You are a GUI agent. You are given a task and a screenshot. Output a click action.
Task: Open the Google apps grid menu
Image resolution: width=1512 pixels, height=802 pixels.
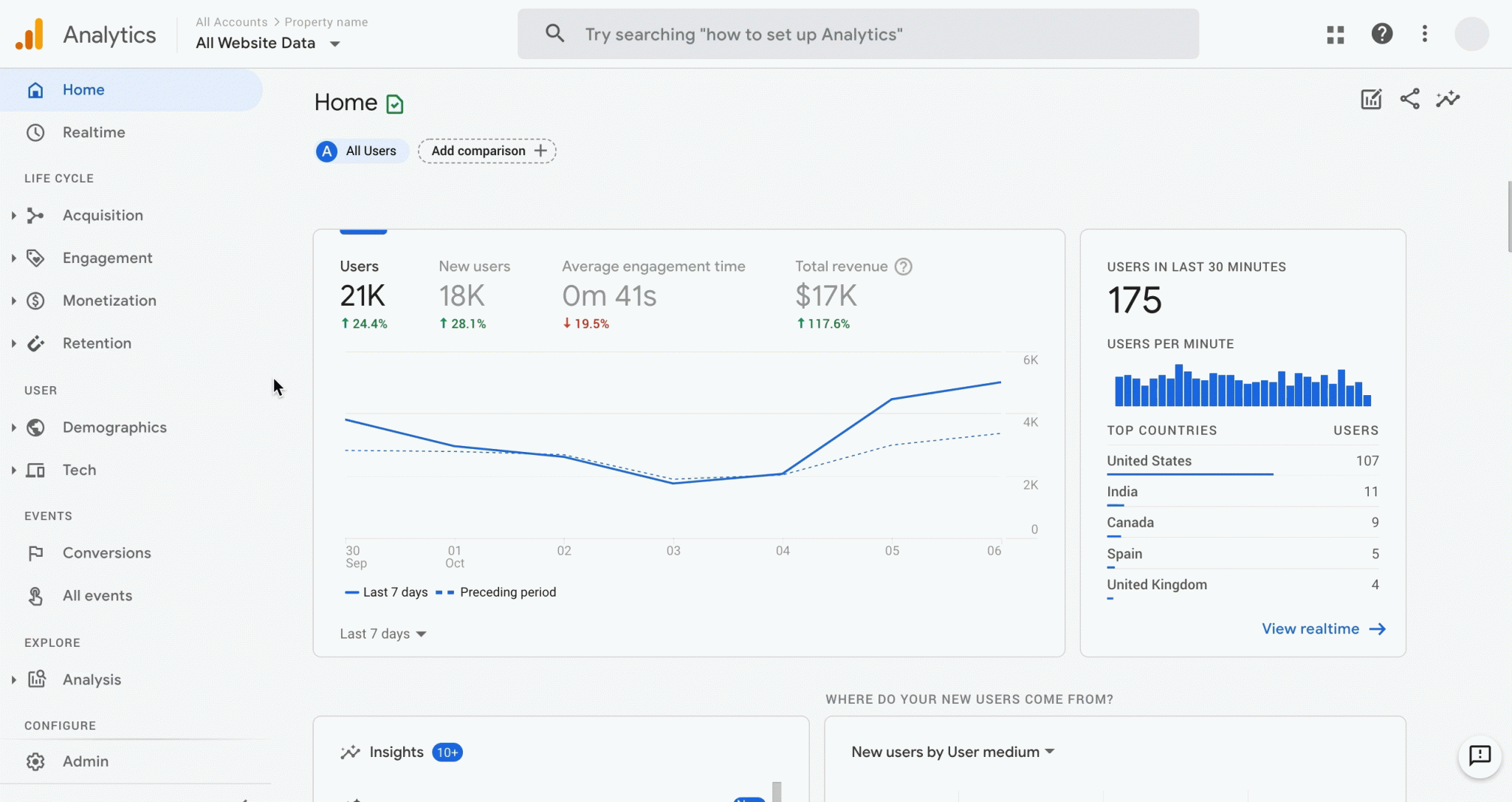point(1335,34)
